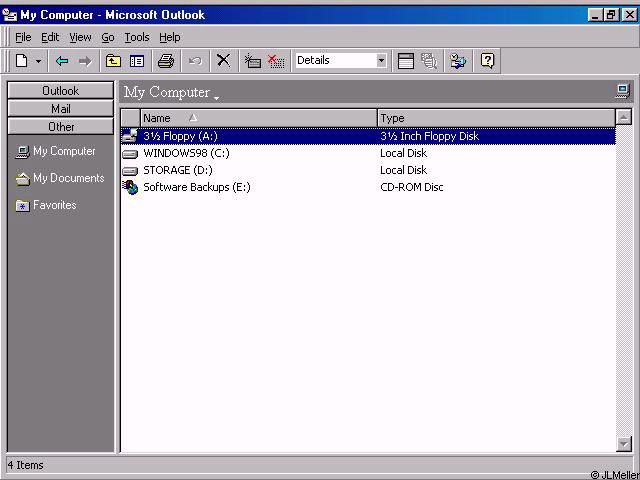The height and width of the screenshot is (480, 640).
Task: Close the Microsoft Outlook window
Action: tap(629, 15)
